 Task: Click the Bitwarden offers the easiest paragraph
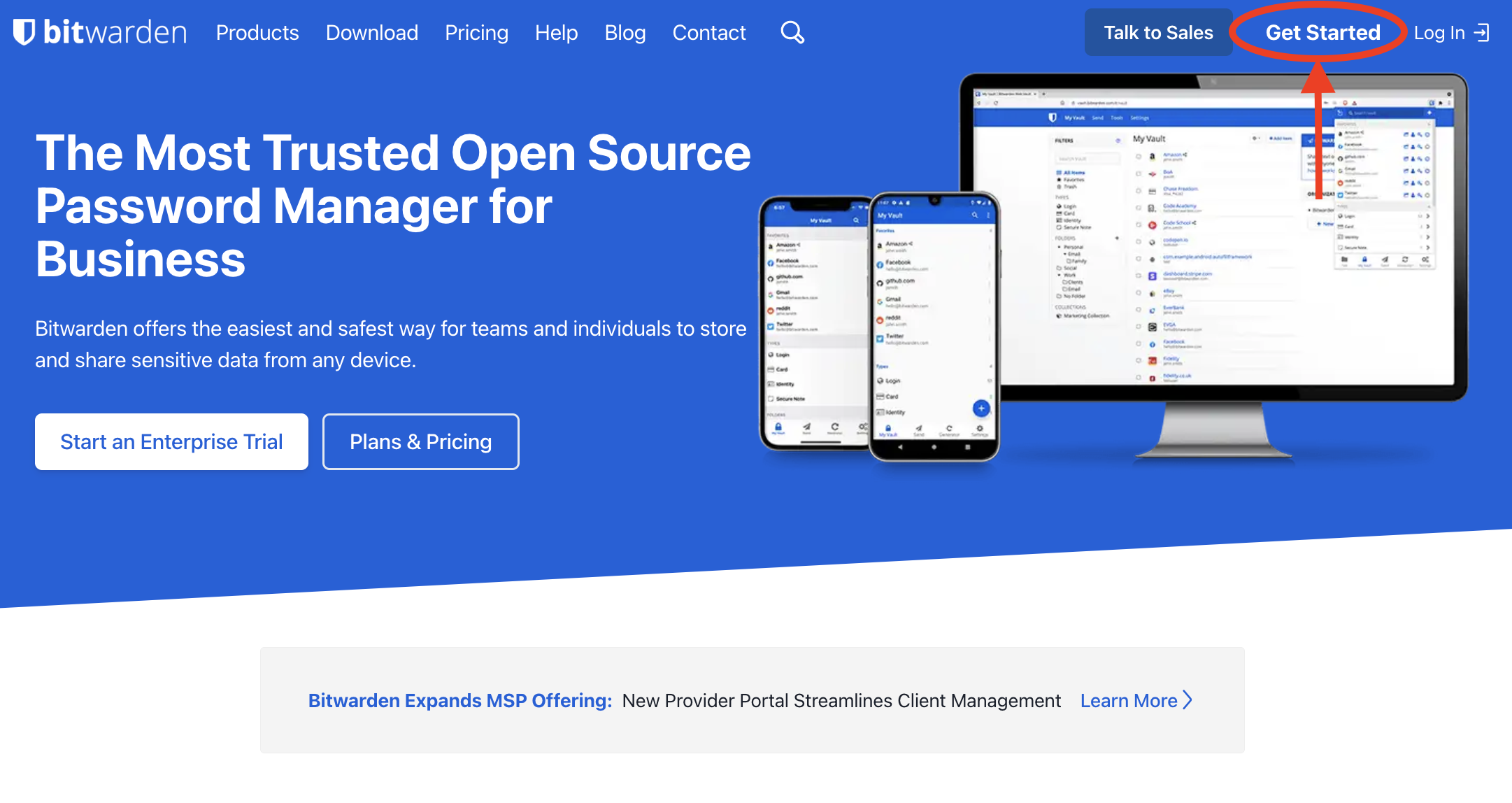click(x=391, y=344)
